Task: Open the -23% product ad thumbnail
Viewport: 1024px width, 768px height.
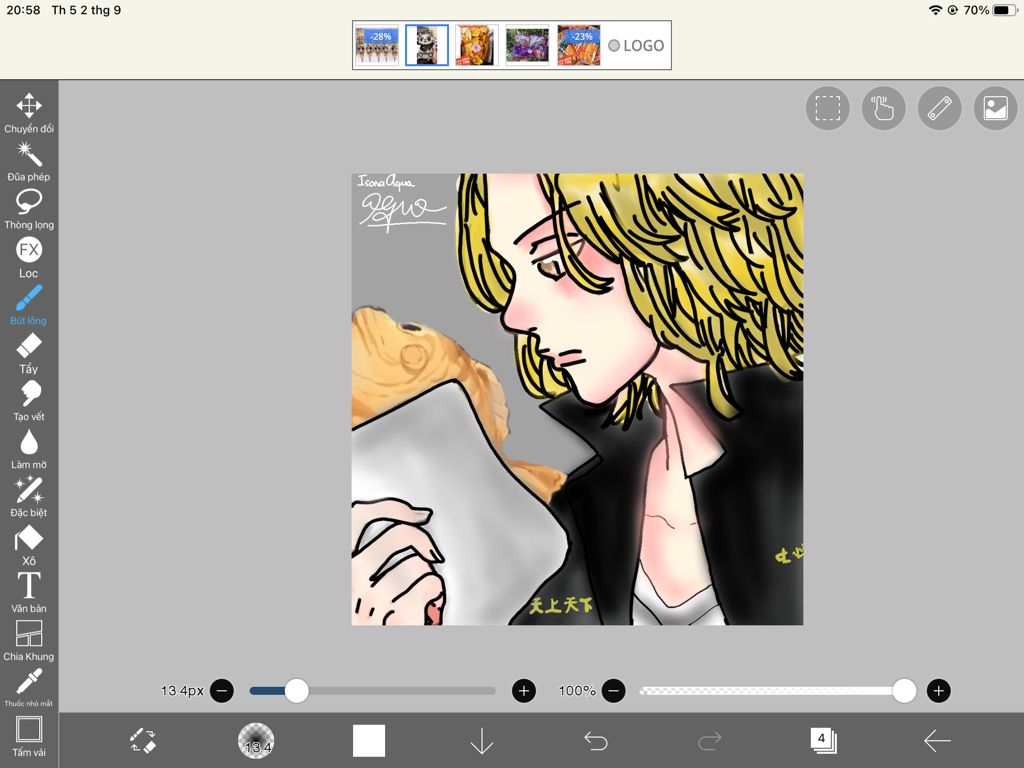Action: point(579,45)
